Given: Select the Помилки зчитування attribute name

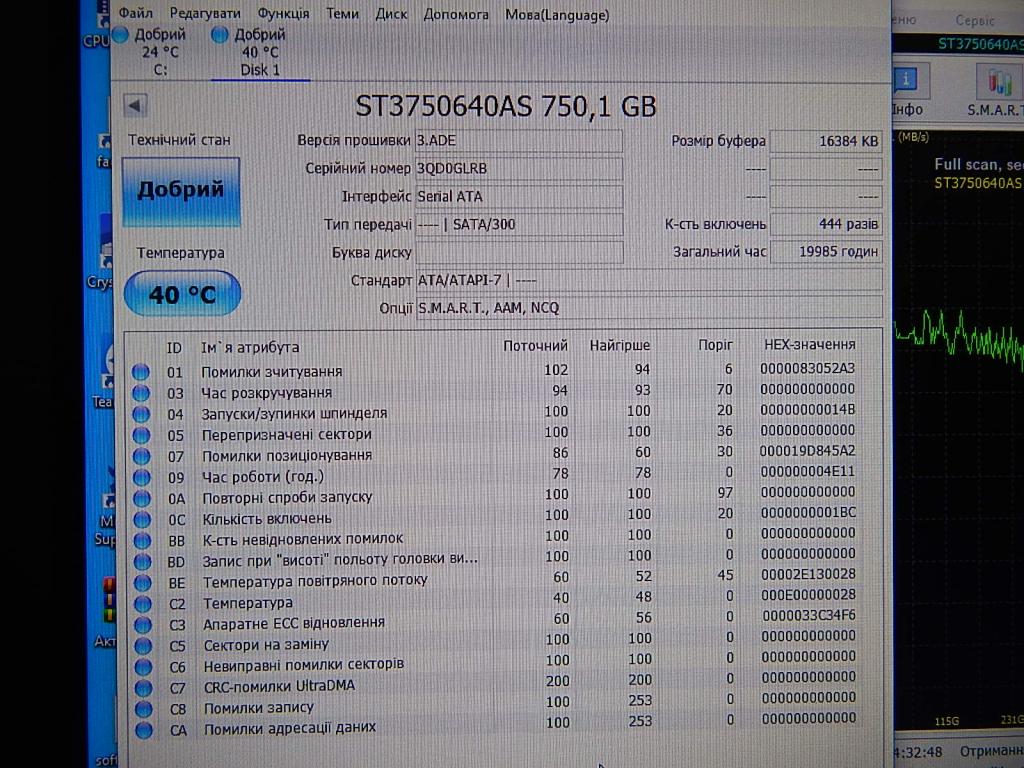Looking at the screenshot, I should [x=272, y=372].
